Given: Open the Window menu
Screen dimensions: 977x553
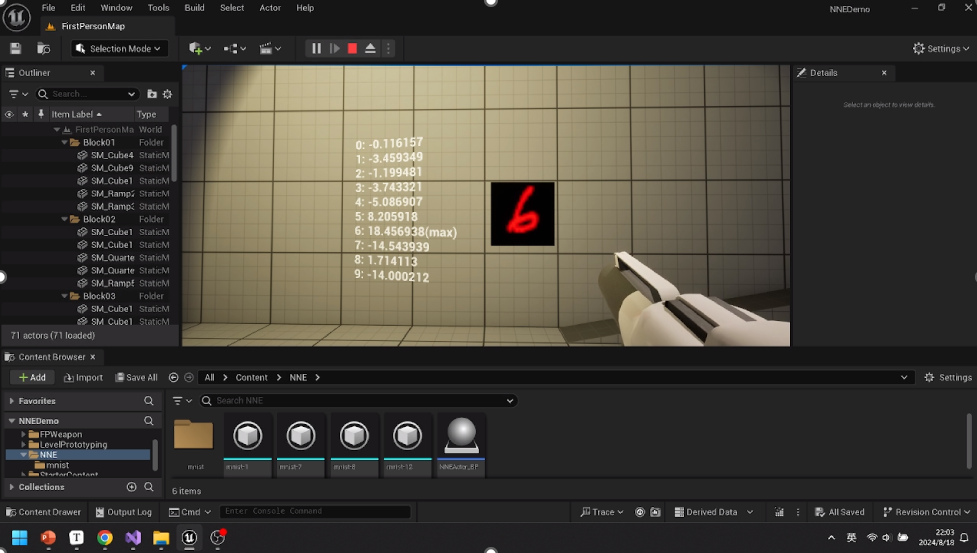Looking at the screenshot, I should coord(117,8).
